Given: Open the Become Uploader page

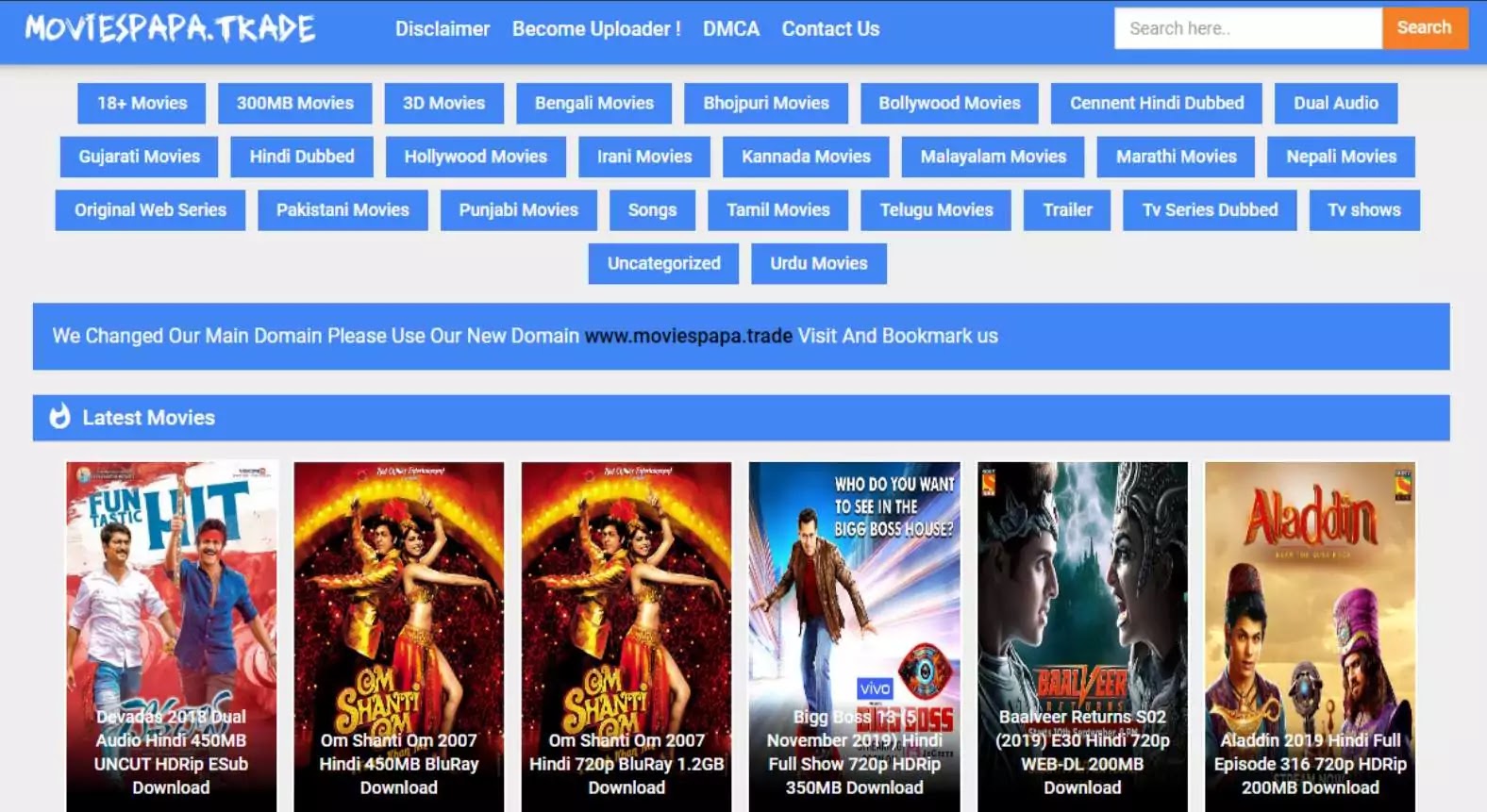Looking at the screenshot, I should 596,29.
